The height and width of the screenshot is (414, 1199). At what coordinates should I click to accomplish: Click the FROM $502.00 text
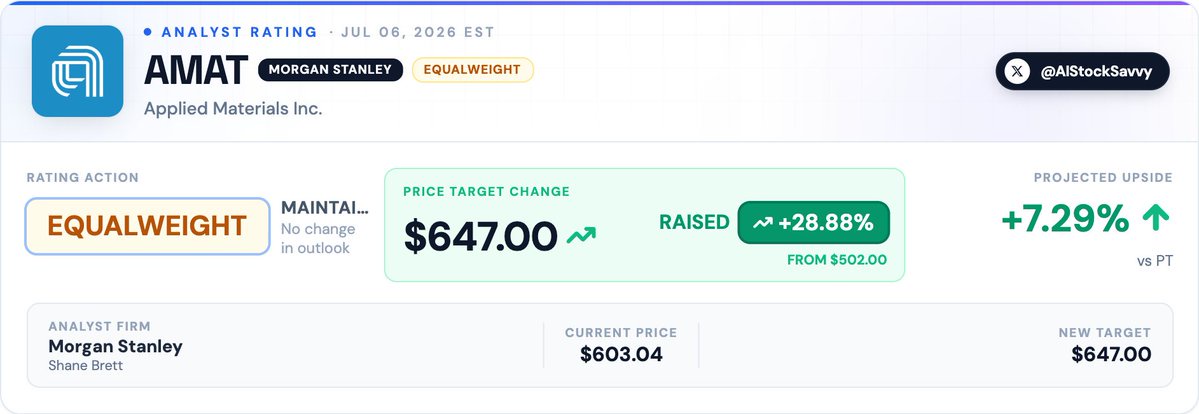837,260
